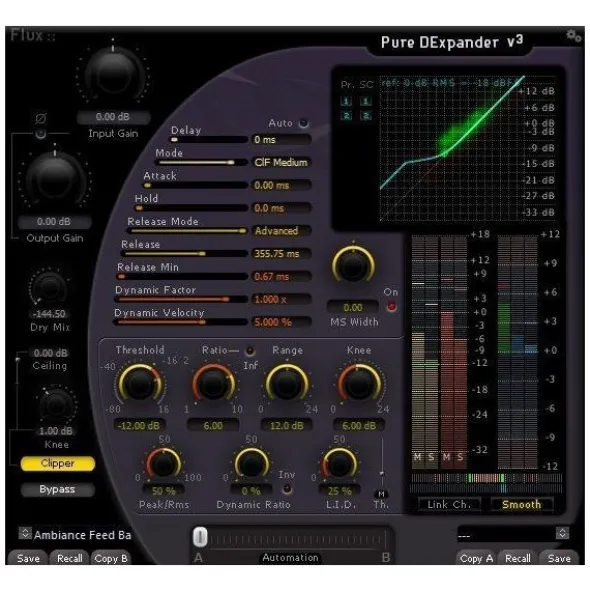Open preset B selector arrows
This screenshot has height=591, width=590.
click(x=562, y=533)
